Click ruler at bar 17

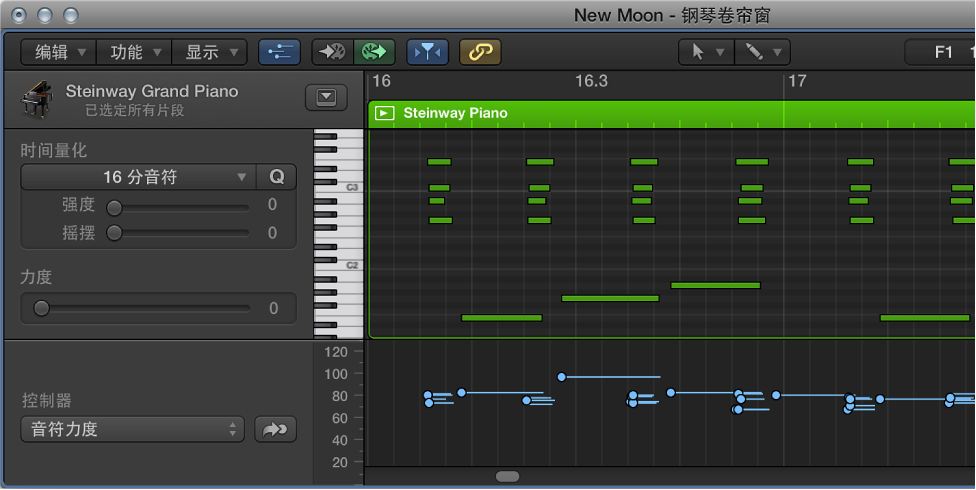pyautogui.click(x=797, y=82)
